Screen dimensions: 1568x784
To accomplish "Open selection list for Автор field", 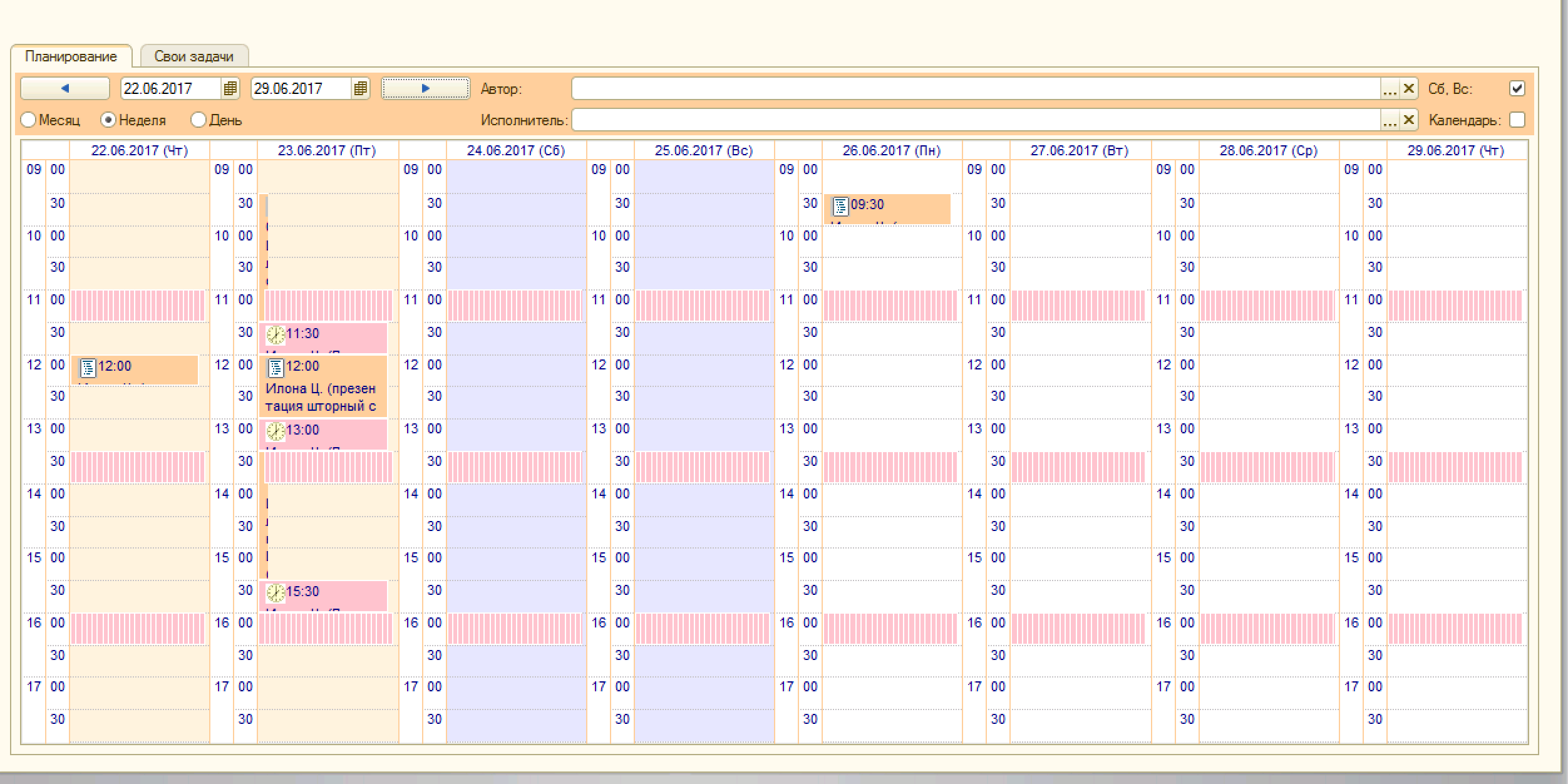I will (x=1390, y=88).
